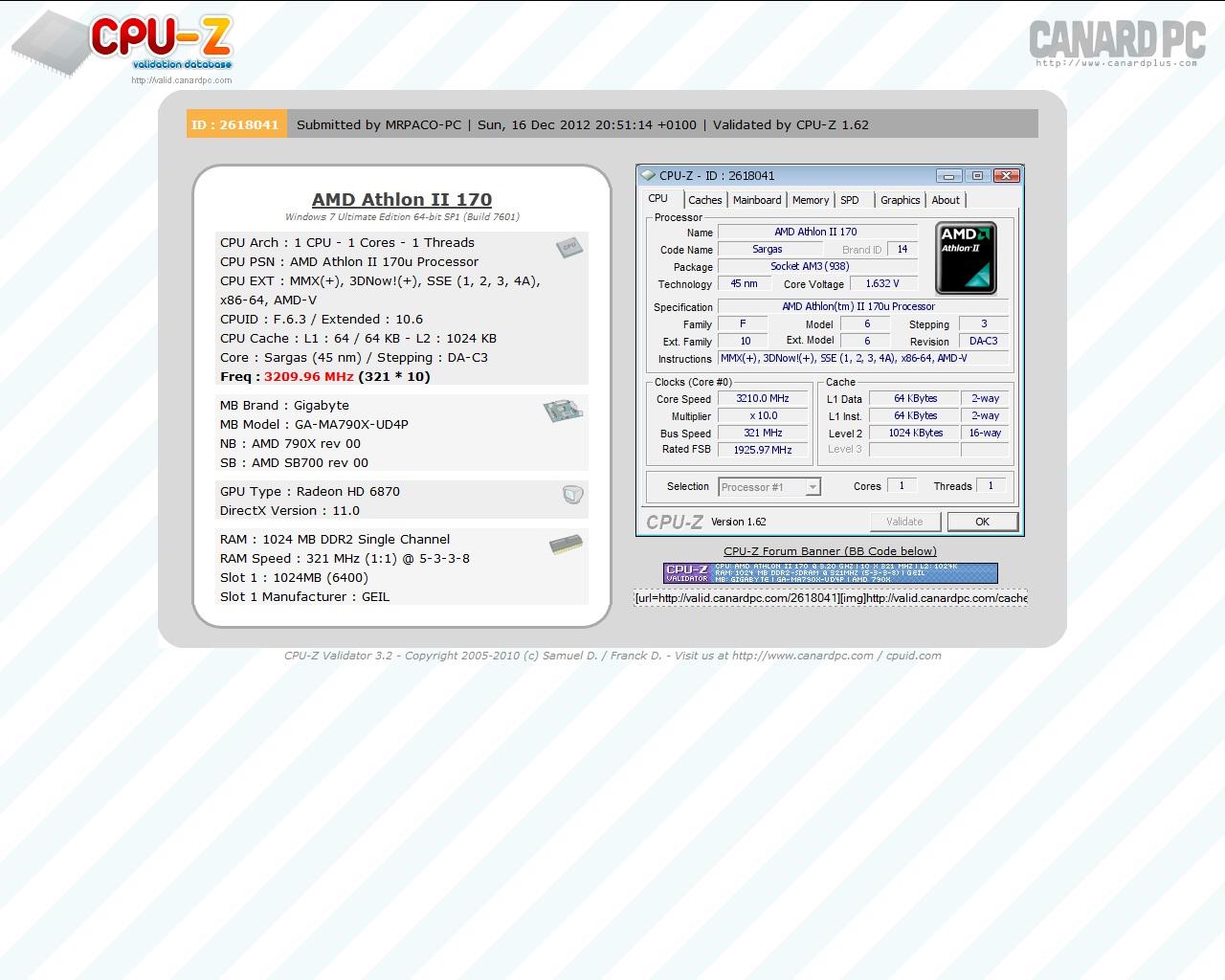Click the Slot 1 Manufacturer GEIL line
This screenshot has height=980, width=1225.
point(304,597)
